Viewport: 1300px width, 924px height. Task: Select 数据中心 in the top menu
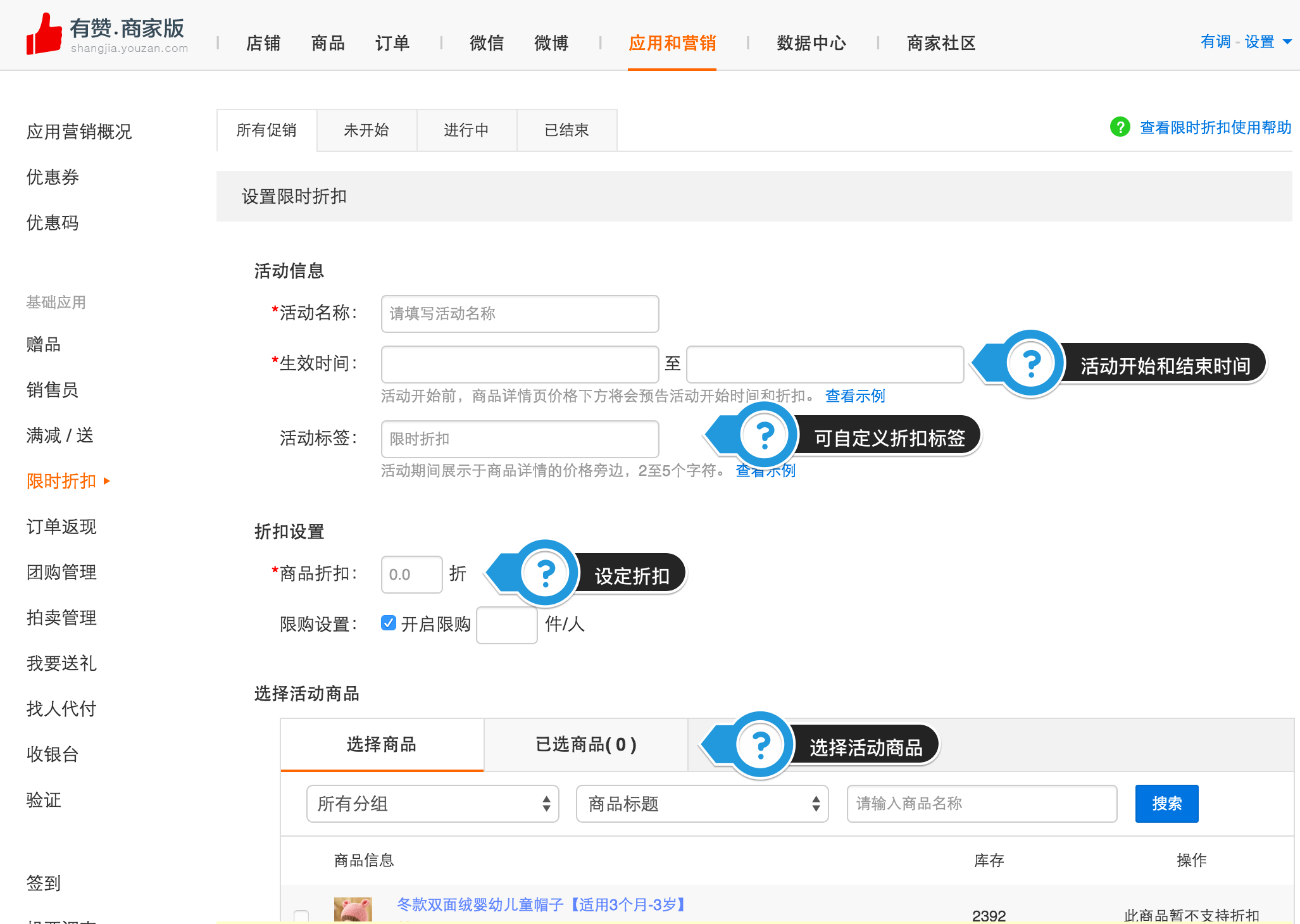[811, 43]
